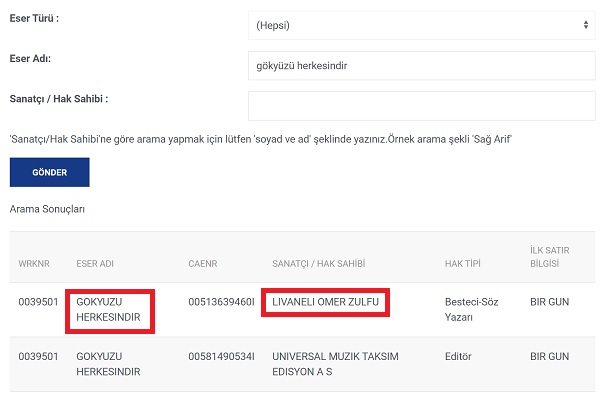Click CAENR value 00513639460I
This screenshot has width=600, height=400.
coord(221,301)
